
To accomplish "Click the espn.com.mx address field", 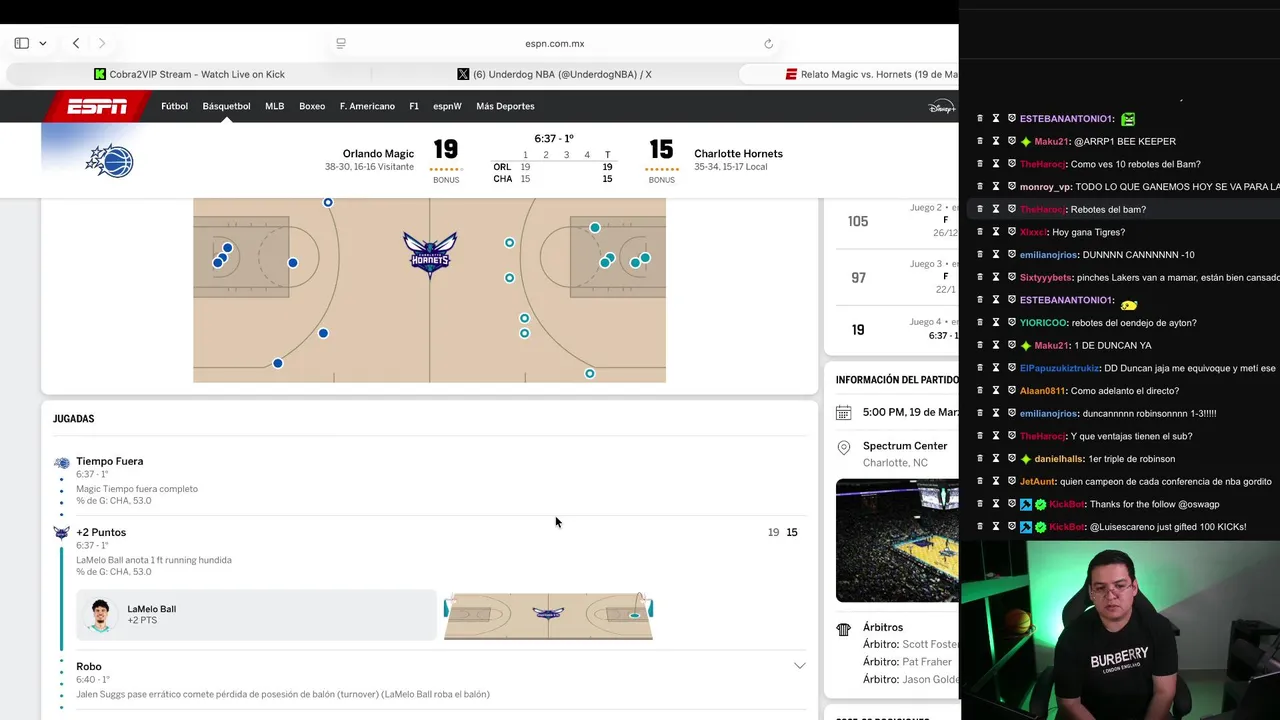I will tap(555, 43).
